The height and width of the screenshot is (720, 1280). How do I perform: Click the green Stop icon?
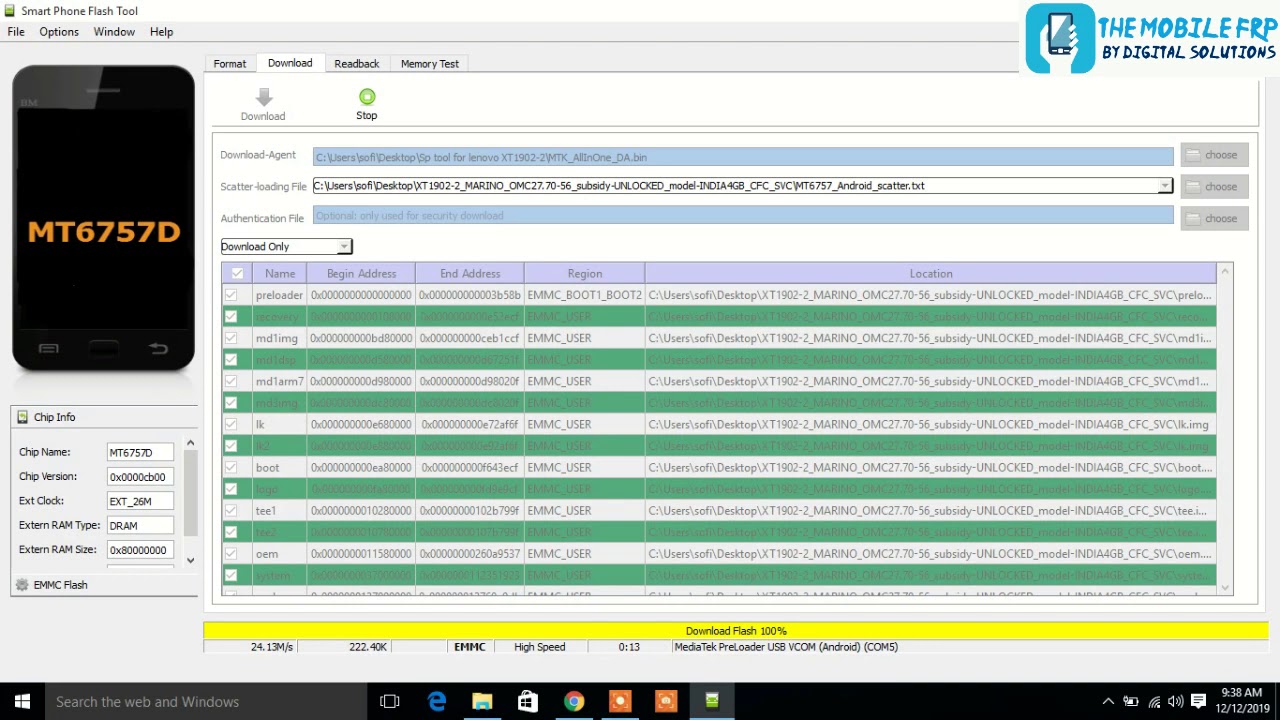367,97
